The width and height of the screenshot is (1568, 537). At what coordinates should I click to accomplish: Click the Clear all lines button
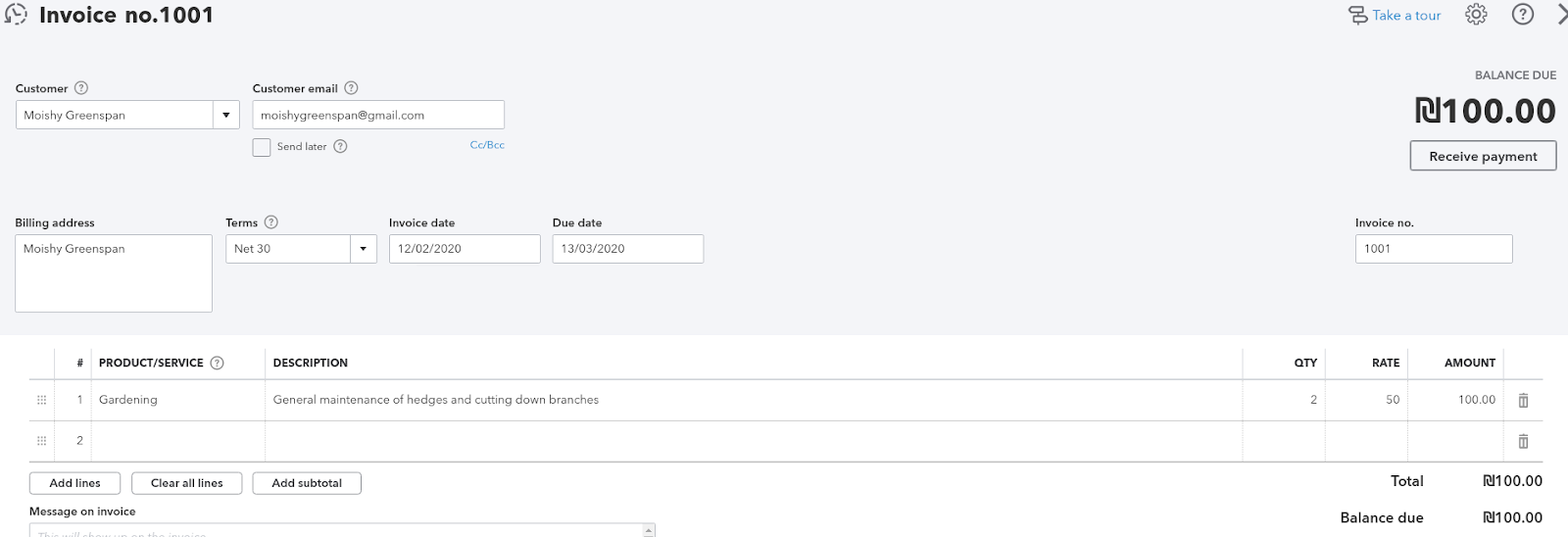point(186,483)
